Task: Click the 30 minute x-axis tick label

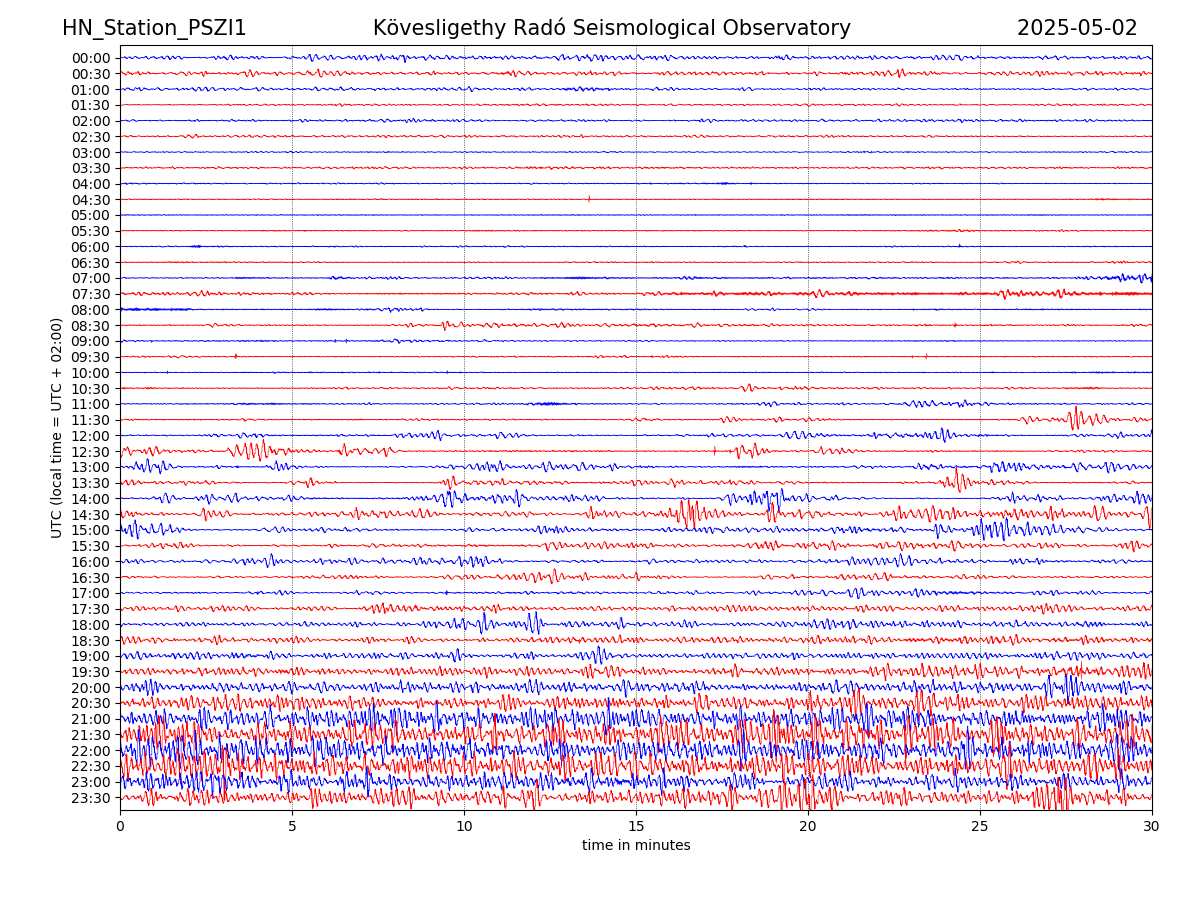Action: pos(1152,827)
